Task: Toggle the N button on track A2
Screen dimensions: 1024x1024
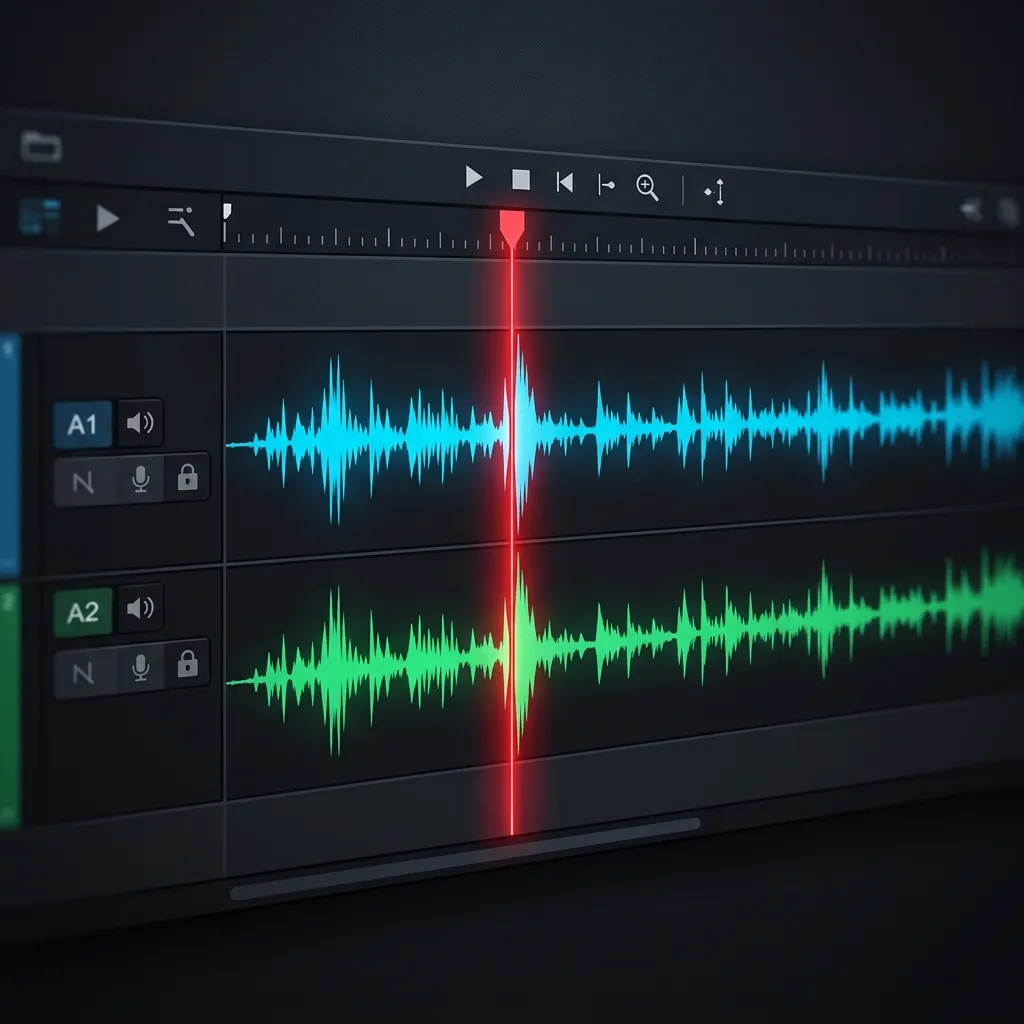Action: pos(84,673)
